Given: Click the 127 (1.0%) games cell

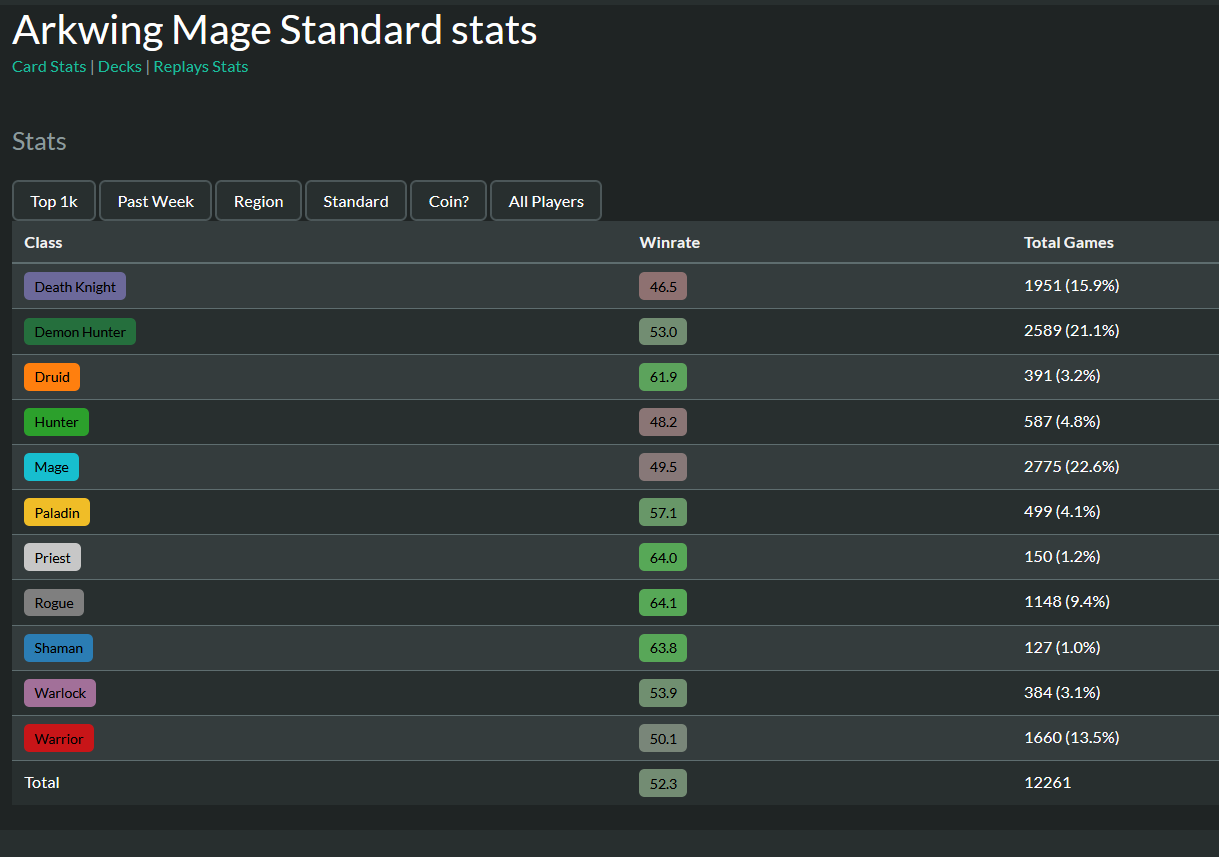Looking at the screenshot, I should [x=1062, y=648].
